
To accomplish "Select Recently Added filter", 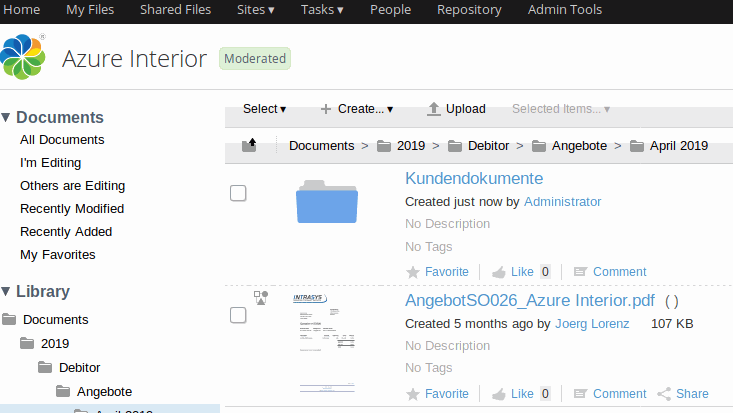I will click(66, 232).
